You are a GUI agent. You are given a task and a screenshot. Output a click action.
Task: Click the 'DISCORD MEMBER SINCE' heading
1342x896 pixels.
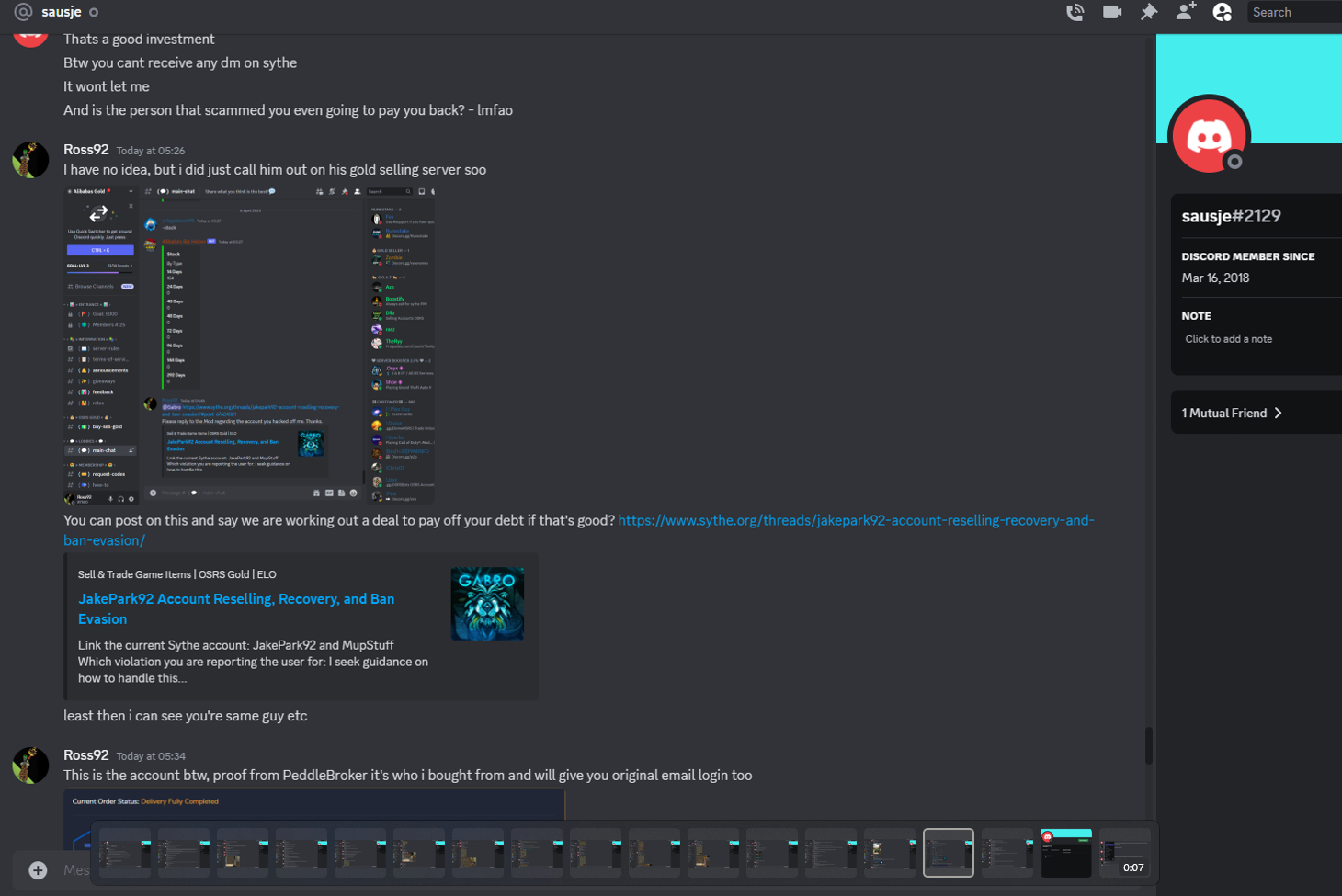point(1248,256)
